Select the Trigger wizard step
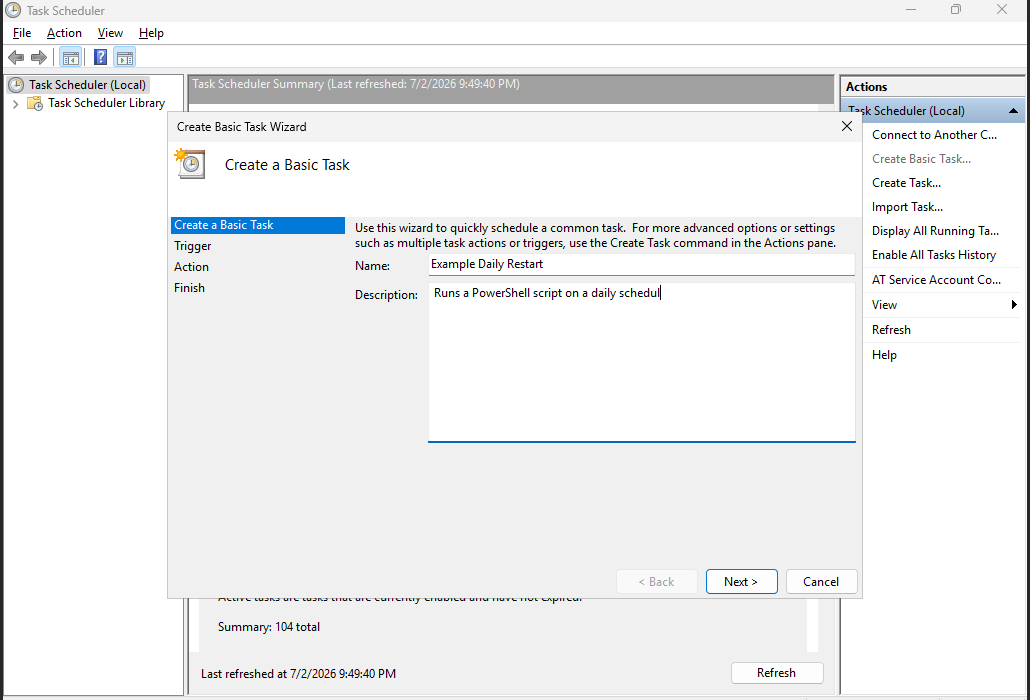Screen dimensions: 1030x700 [x=192, y=246]
